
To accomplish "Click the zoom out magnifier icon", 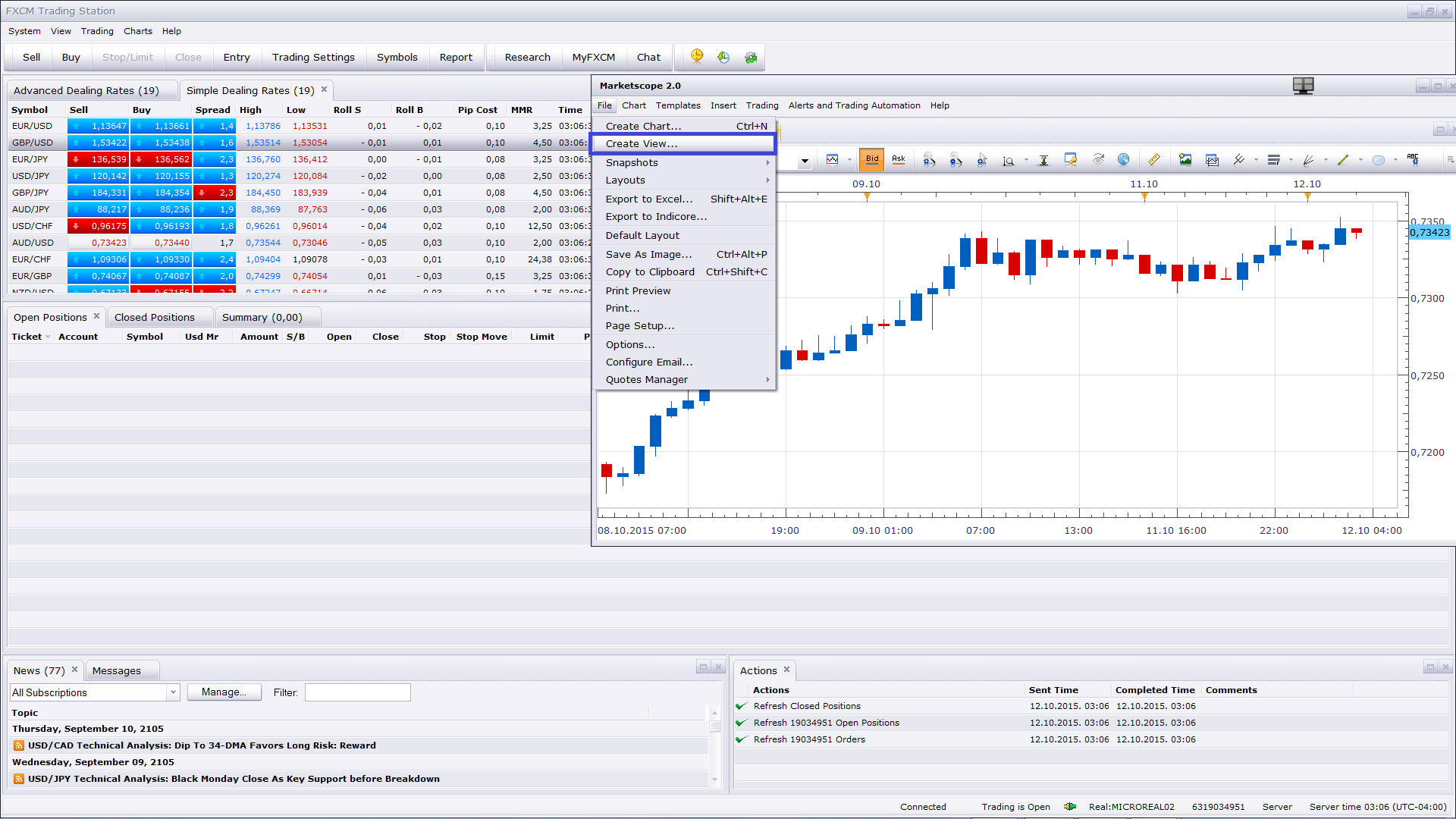I will (955, 159).
